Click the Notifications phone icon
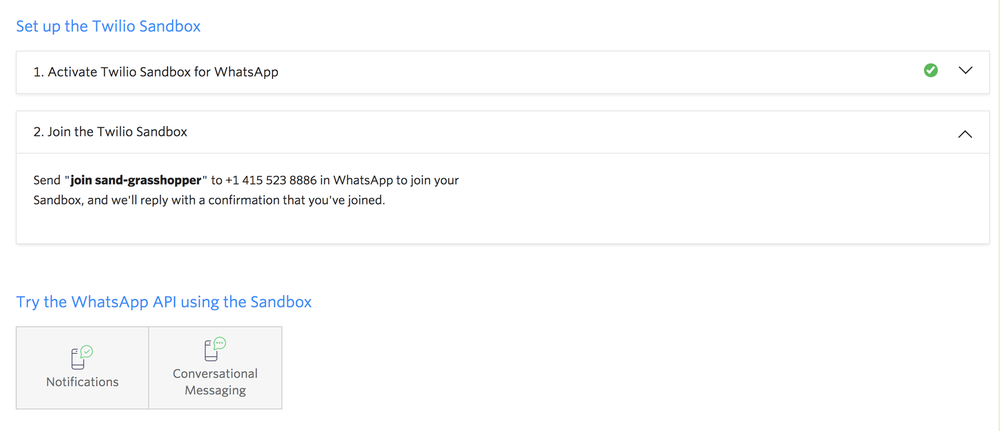The height and width of the screenshot is (431, 1000). pos(78,360)
